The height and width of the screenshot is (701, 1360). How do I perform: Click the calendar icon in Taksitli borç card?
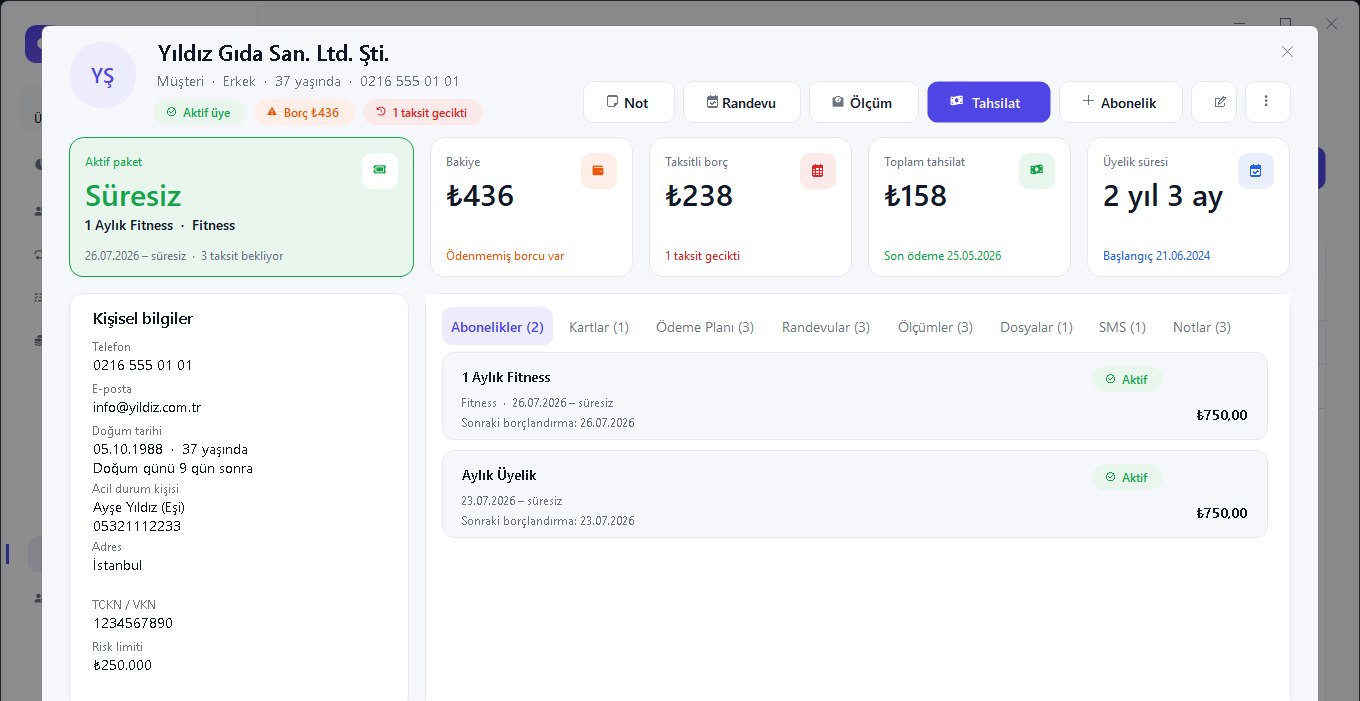coord(818,171)
